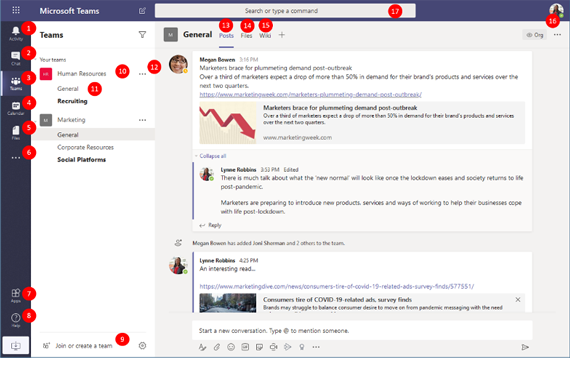The width and height of the screenshot is (570, 369).
Task: Select the Human Resources team
Action: 81,74
